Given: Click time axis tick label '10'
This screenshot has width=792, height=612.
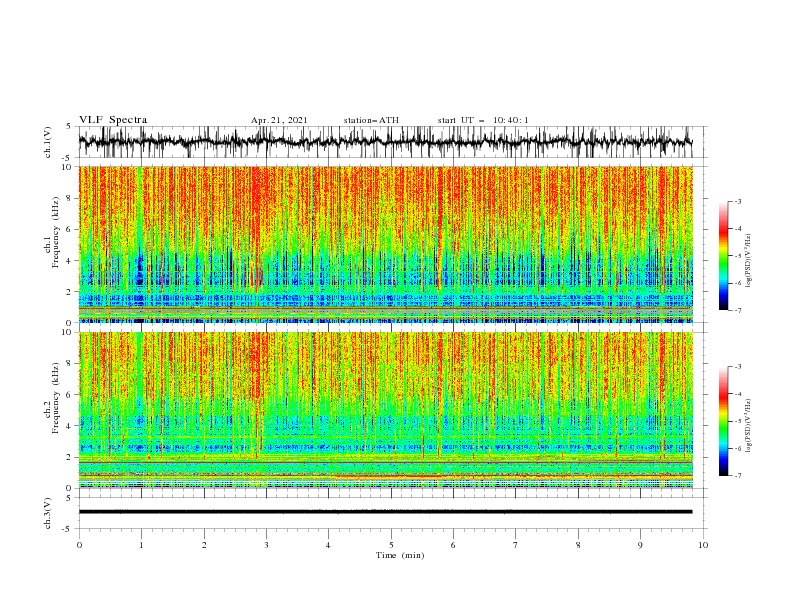Looking at the screenshot, I should 703,545.
